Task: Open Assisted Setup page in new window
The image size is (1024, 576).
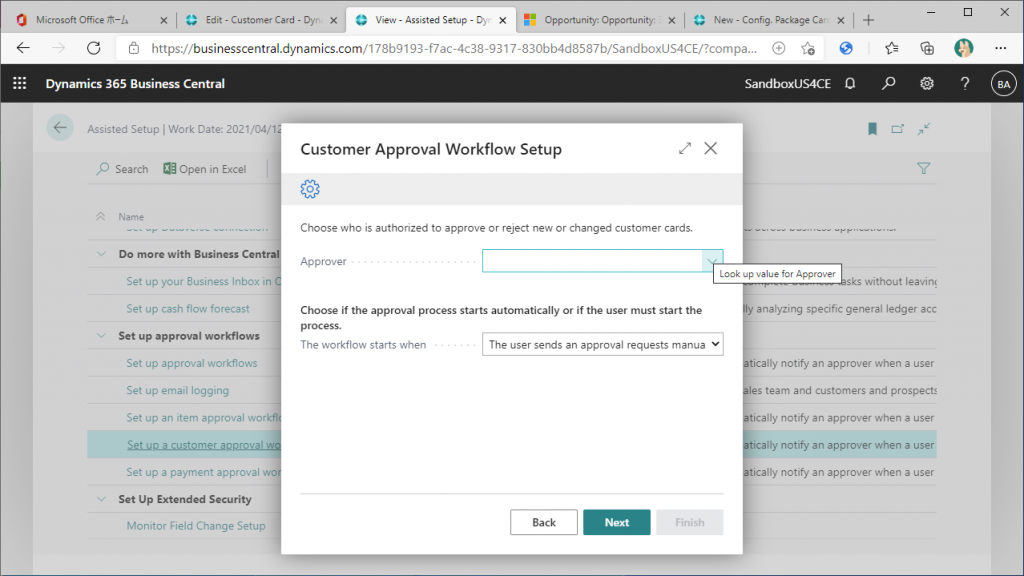Action: pyautogui.click(x=898, y=129)
